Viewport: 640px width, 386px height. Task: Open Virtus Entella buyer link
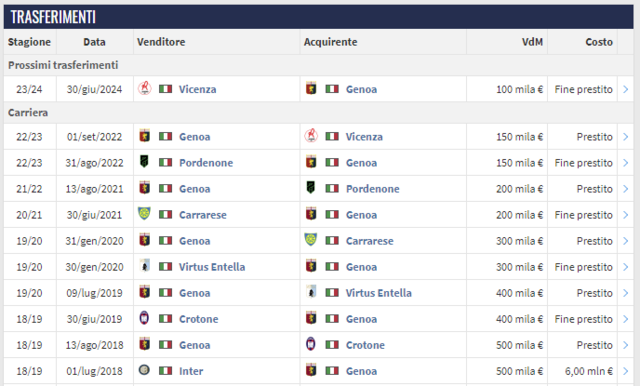[x=378, y=293]
